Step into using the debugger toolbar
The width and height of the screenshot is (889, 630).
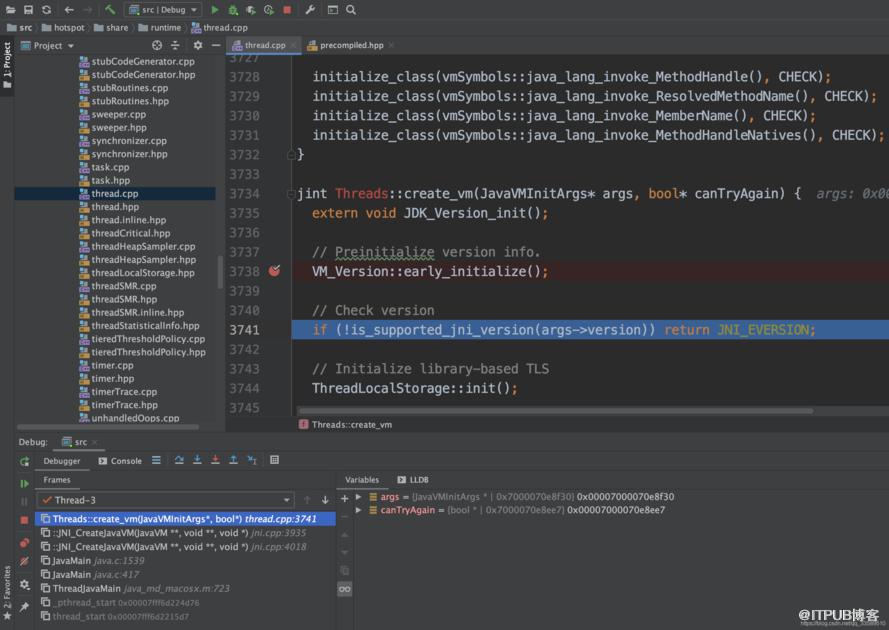pos(197,460)
